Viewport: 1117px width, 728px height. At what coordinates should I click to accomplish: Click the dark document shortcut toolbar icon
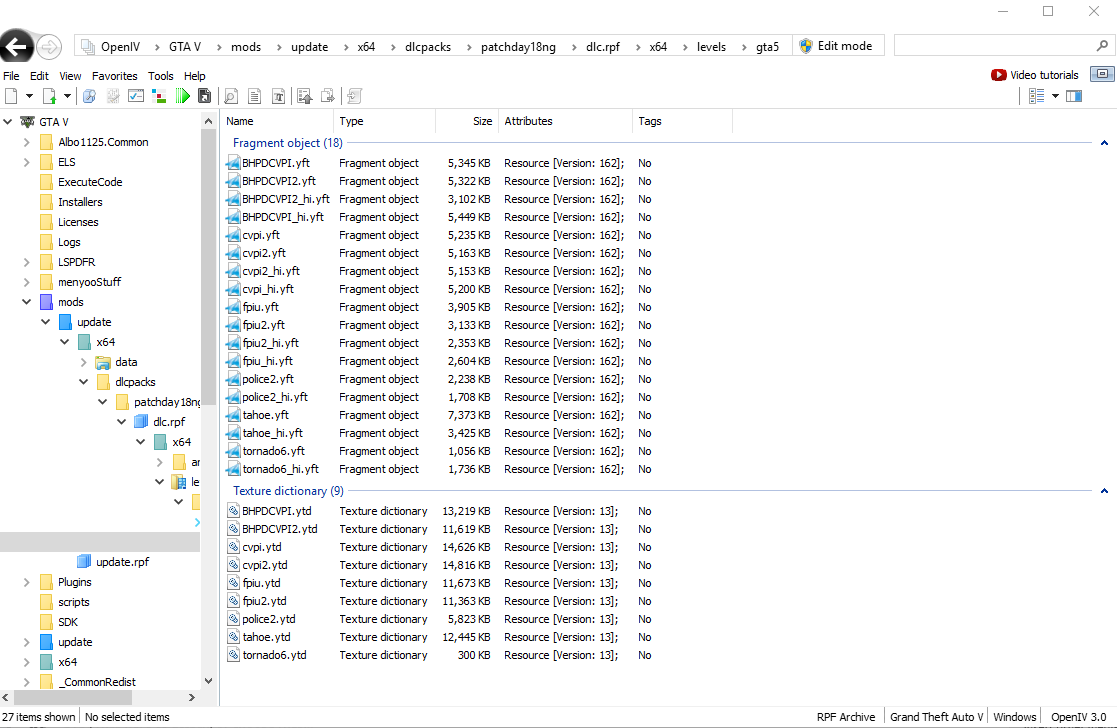point(204,96)
